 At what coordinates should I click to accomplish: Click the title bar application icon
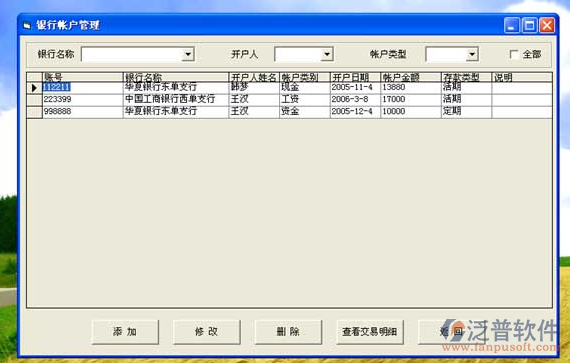pyautogui.click(x=27, y=25)
